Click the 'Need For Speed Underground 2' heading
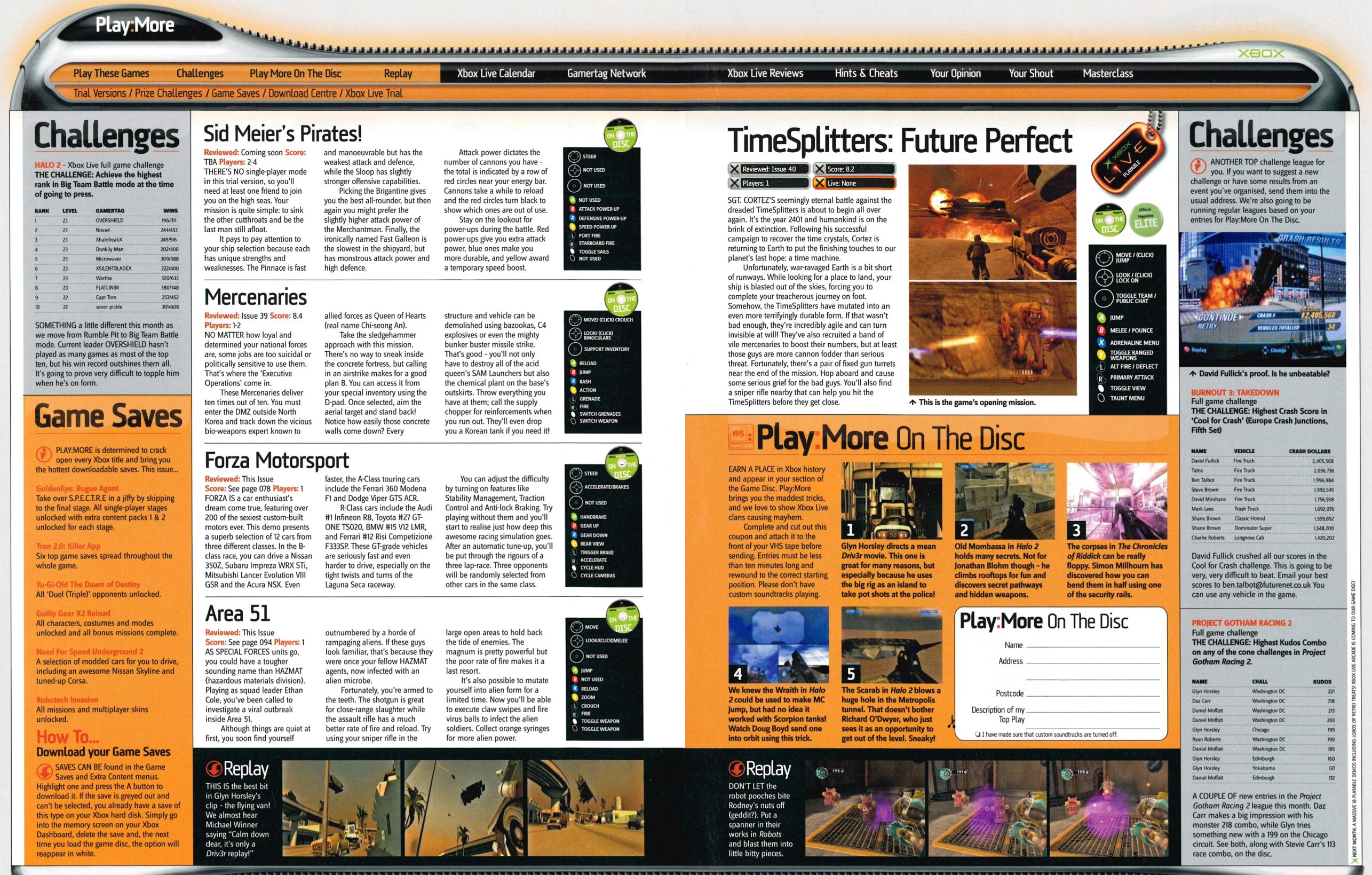 tap(90, 651)
